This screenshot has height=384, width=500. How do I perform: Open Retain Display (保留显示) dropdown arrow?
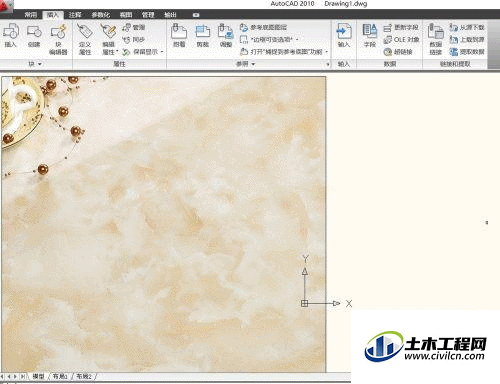(162, 52)
